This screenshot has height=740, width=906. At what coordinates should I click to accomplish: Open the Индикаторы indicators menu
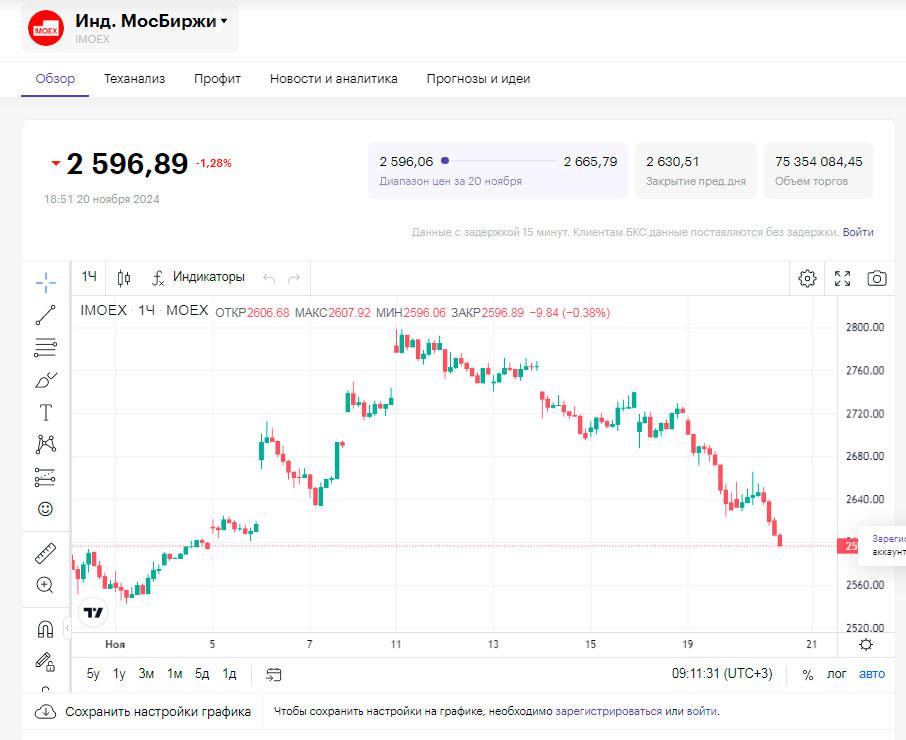tap(198, 277)
